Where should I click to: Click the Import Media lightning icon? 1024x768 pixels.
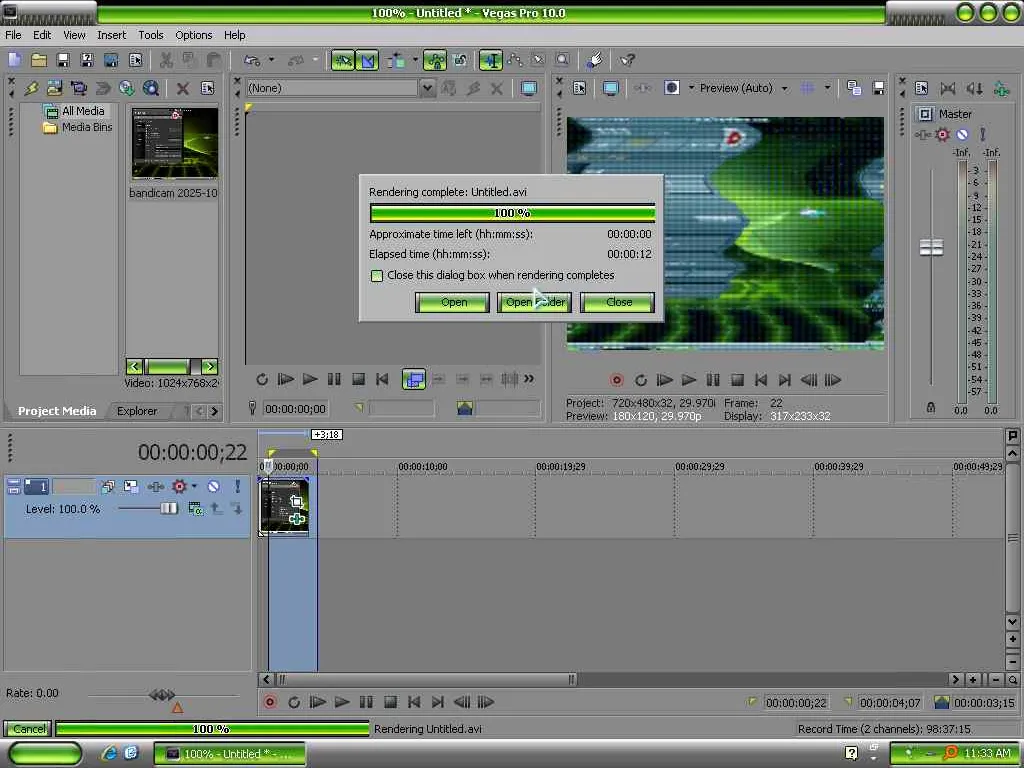pos(32,88)
